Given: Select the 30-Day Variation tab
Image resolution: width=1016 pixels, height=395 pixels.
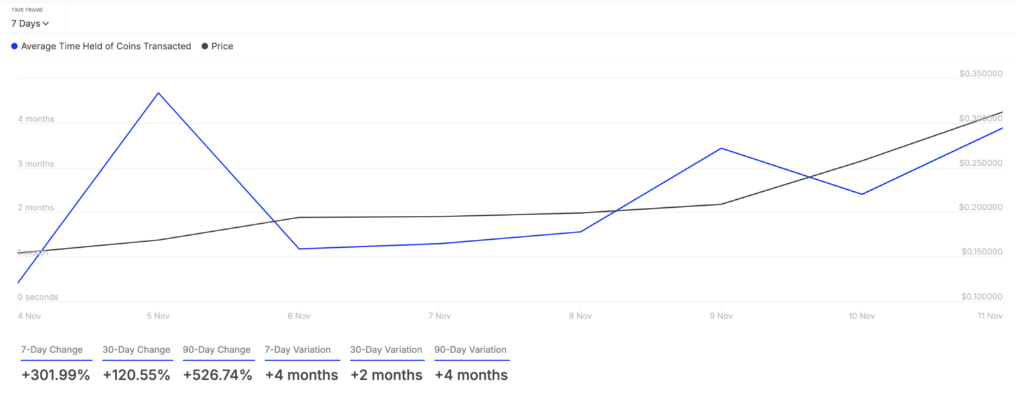Looking at the screenshot, I should pyautogui.click(x=387, y=350).
